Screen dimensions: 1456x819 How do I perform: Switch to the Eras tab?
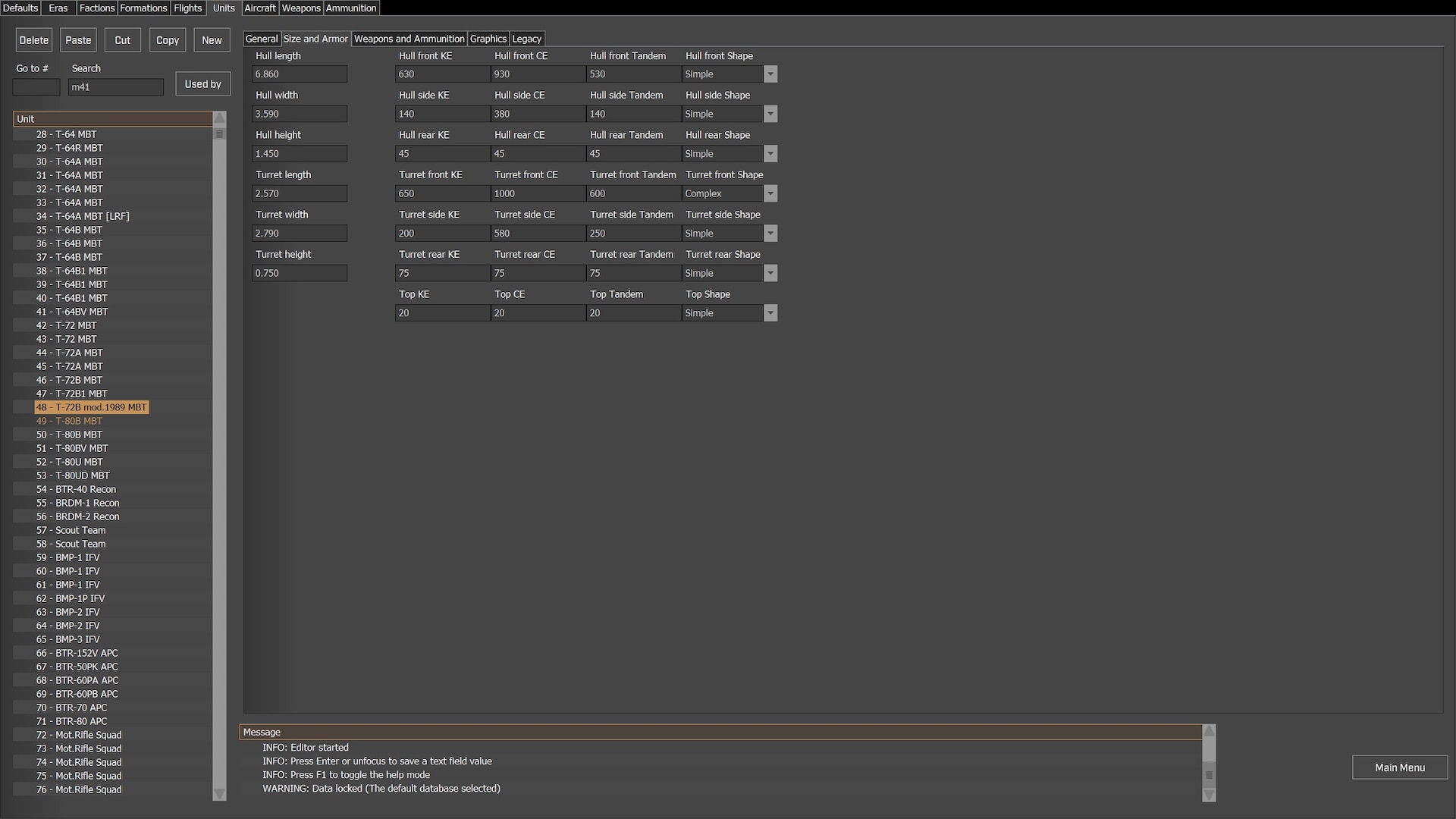coord(58,8)
